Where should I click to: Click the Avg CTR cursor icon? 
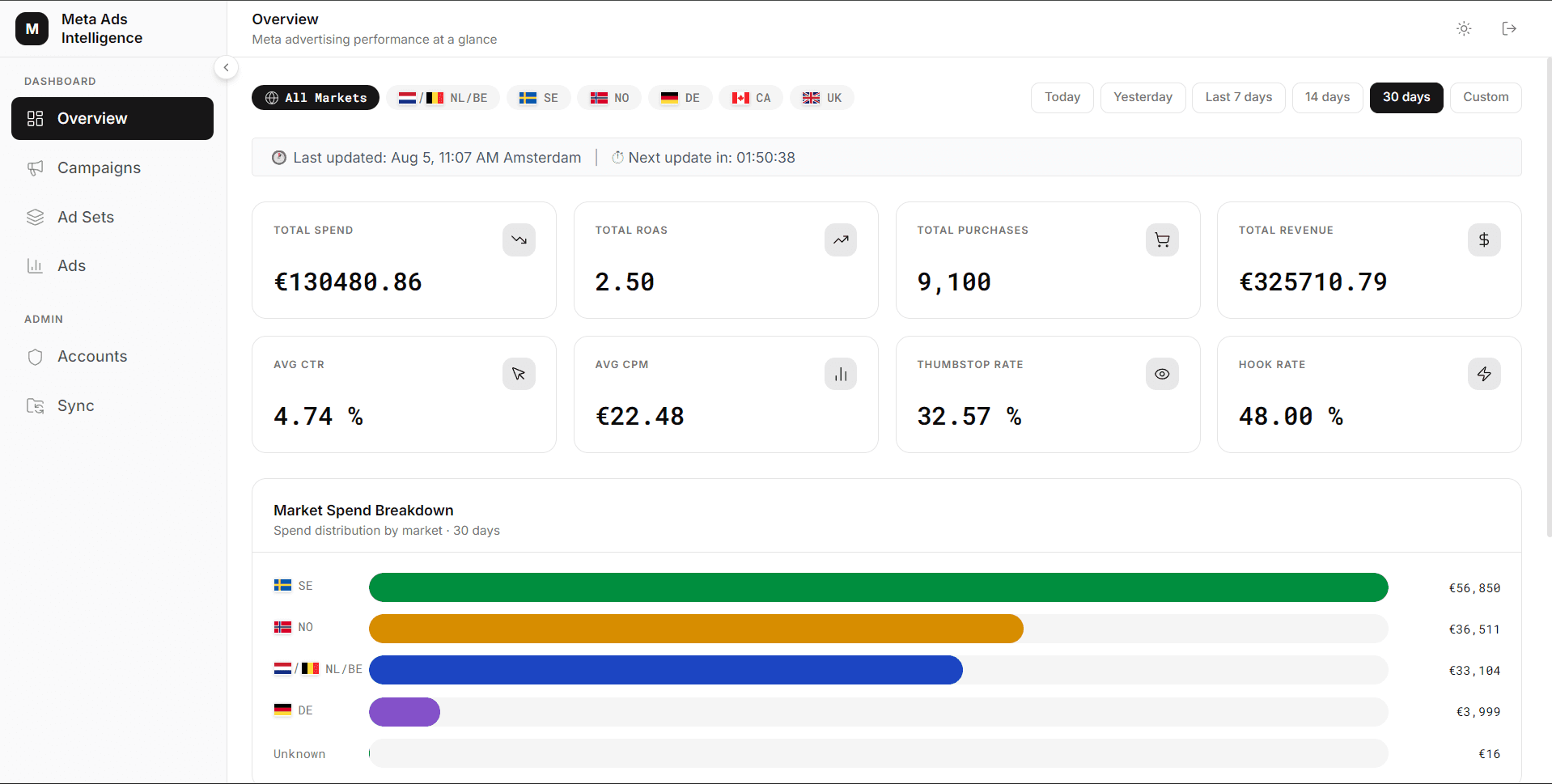point(519,374)
